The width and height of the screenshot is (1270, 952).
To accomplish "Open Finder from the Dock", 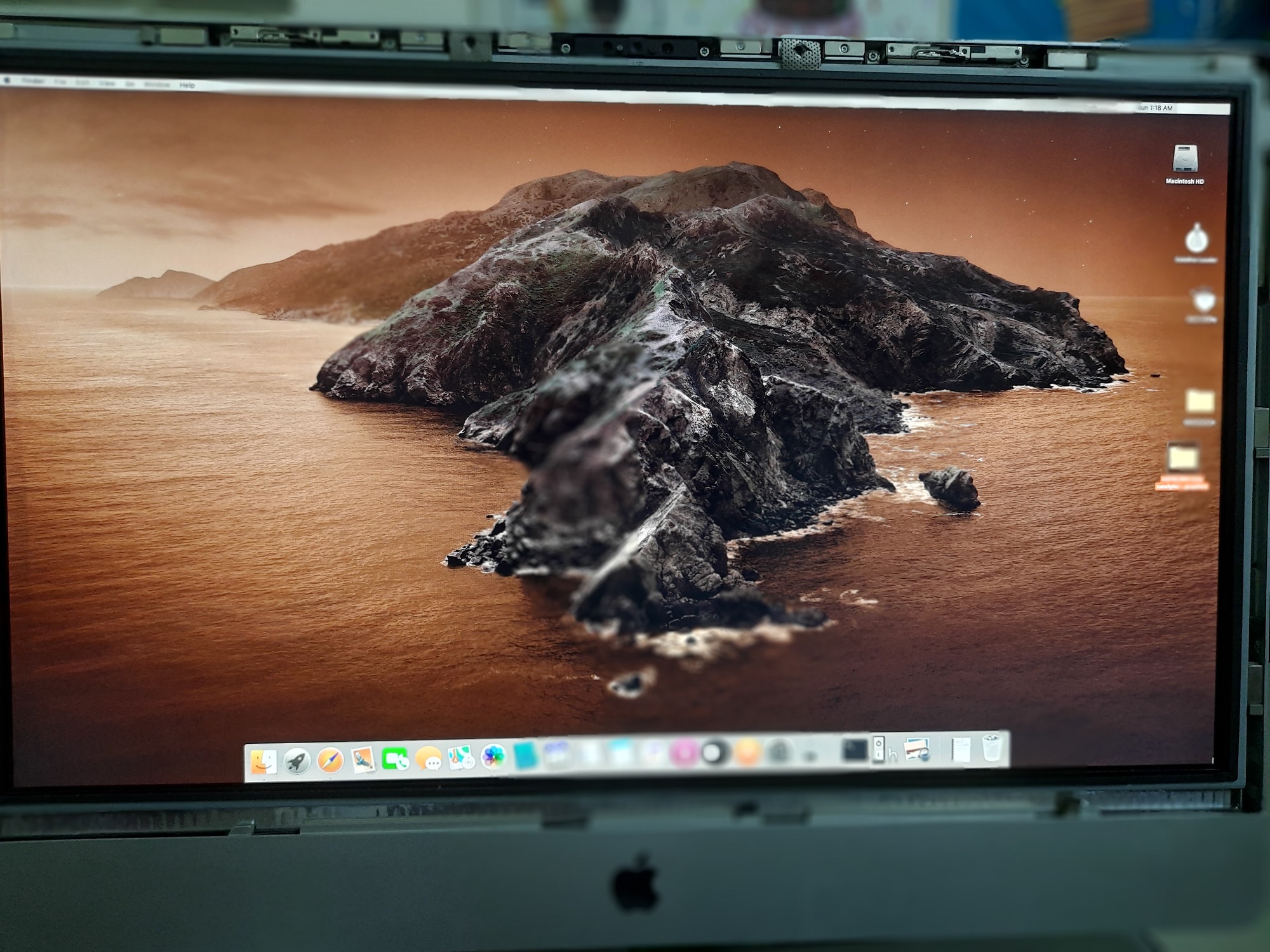I will [263, 762].
